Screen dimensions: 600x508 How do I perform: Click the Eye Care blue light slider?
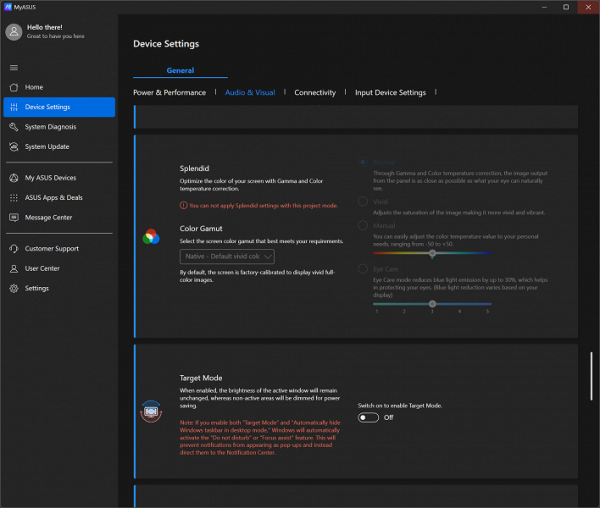pyautogui.click(x=432, y=303)
